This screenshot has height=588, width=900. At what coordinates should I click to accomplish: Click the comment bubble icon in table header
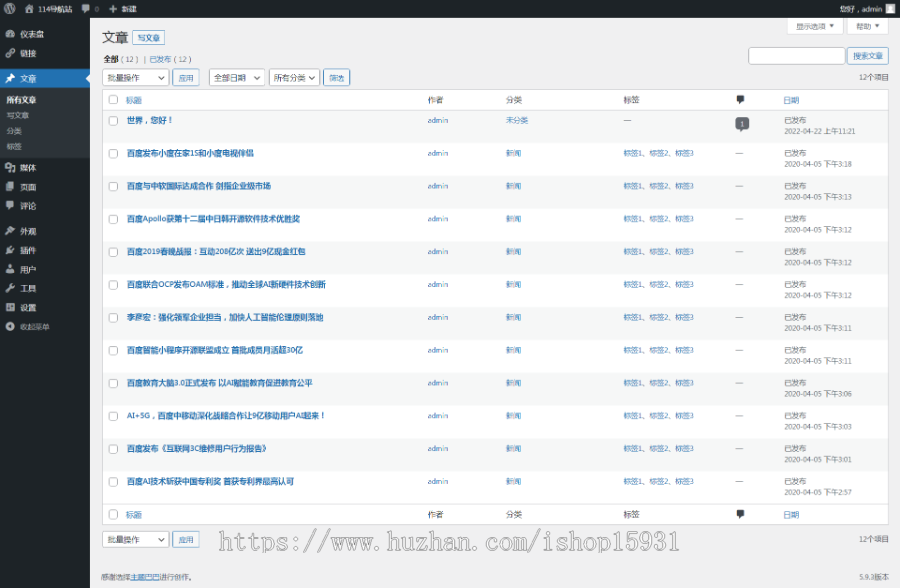pyautogui.click(x=740, y=100)
